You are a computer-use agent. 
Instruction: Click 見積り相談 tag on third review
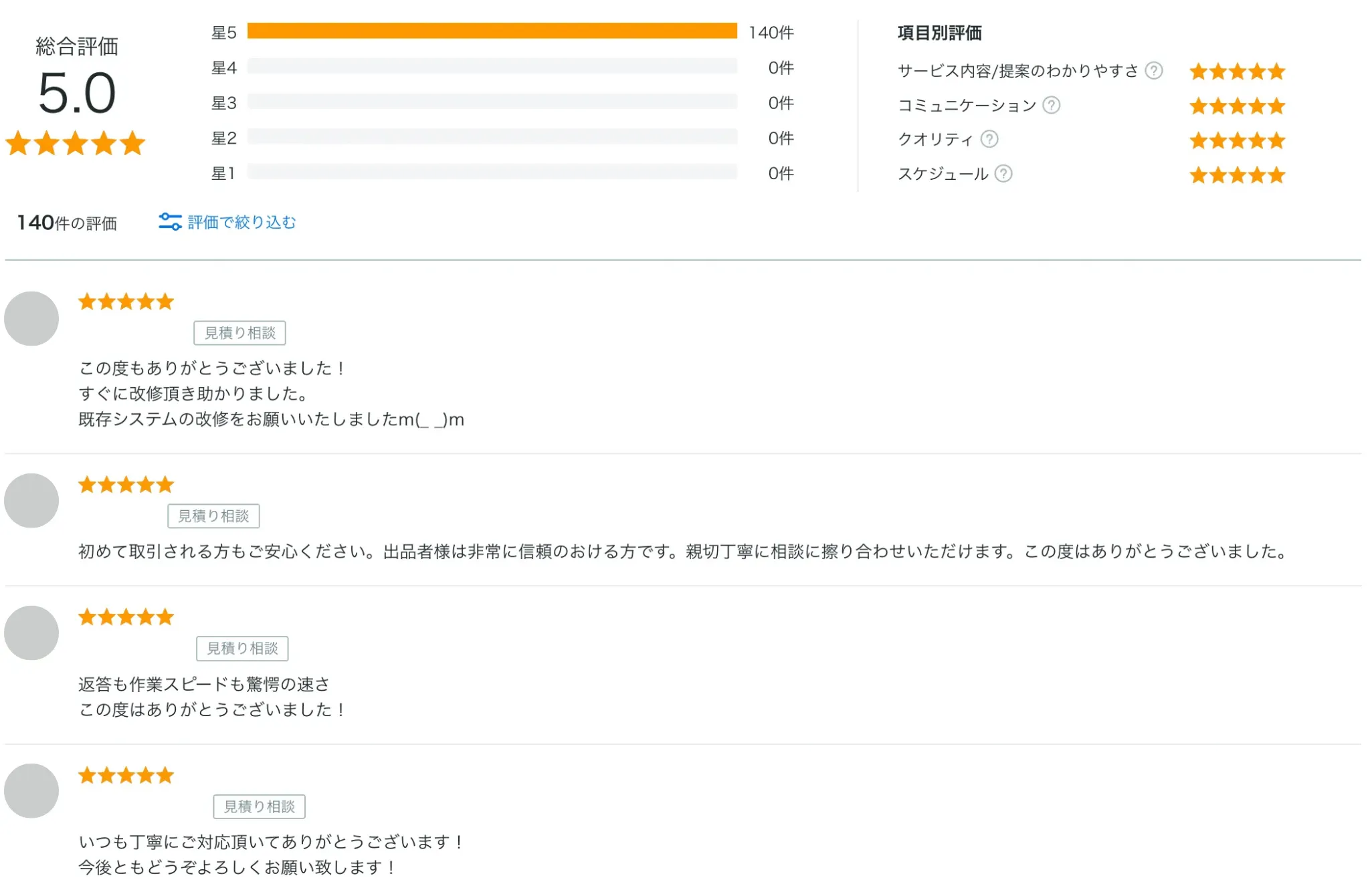pos(242,649)
